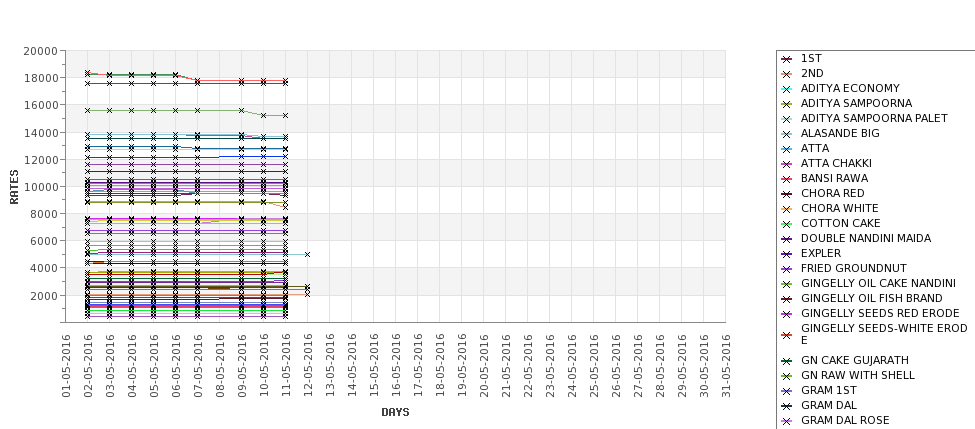
Task: Click the 1ST series marker icon
Action: 787,59
